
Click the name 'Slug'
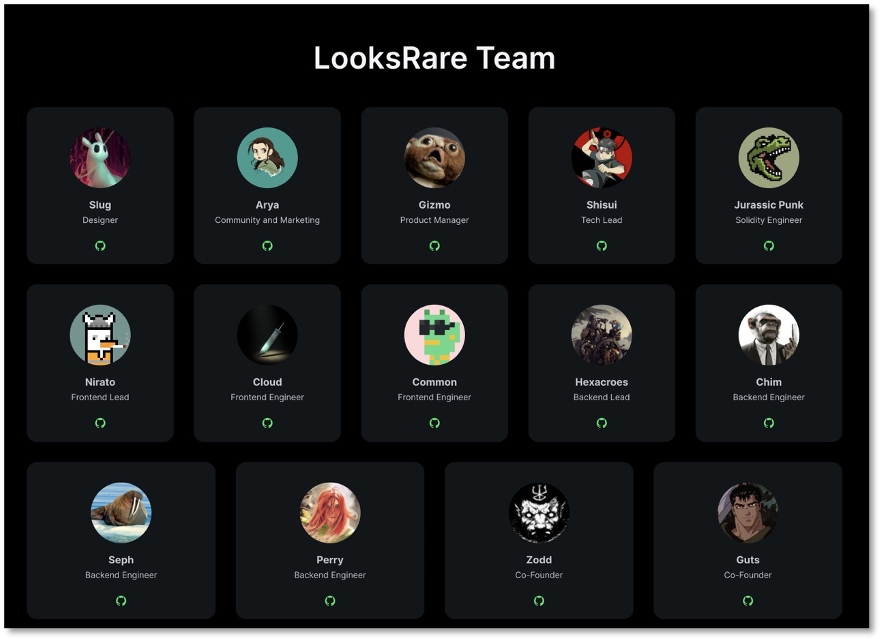pos(100,205)
